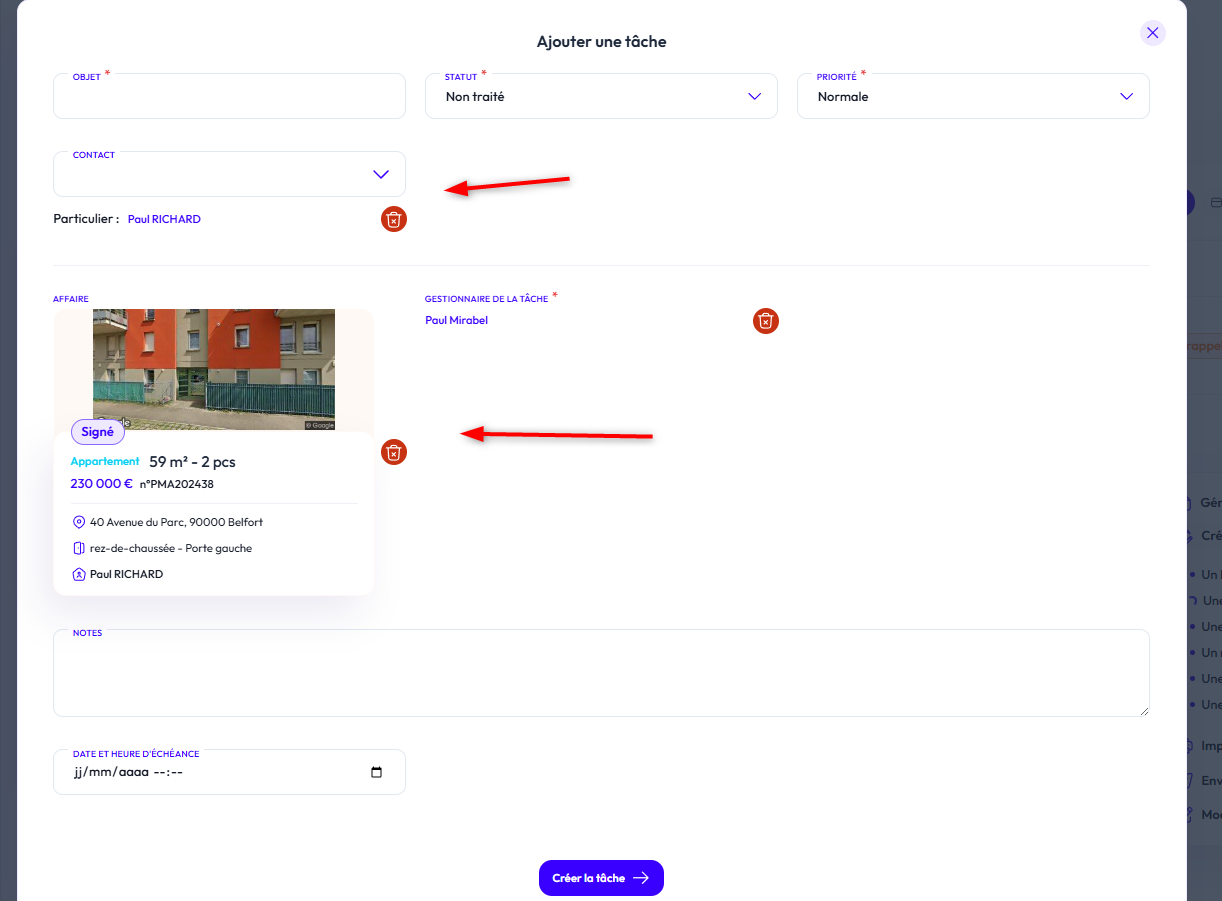
Task: Remove the task manager Paul Mirabel
Action: 765,321
